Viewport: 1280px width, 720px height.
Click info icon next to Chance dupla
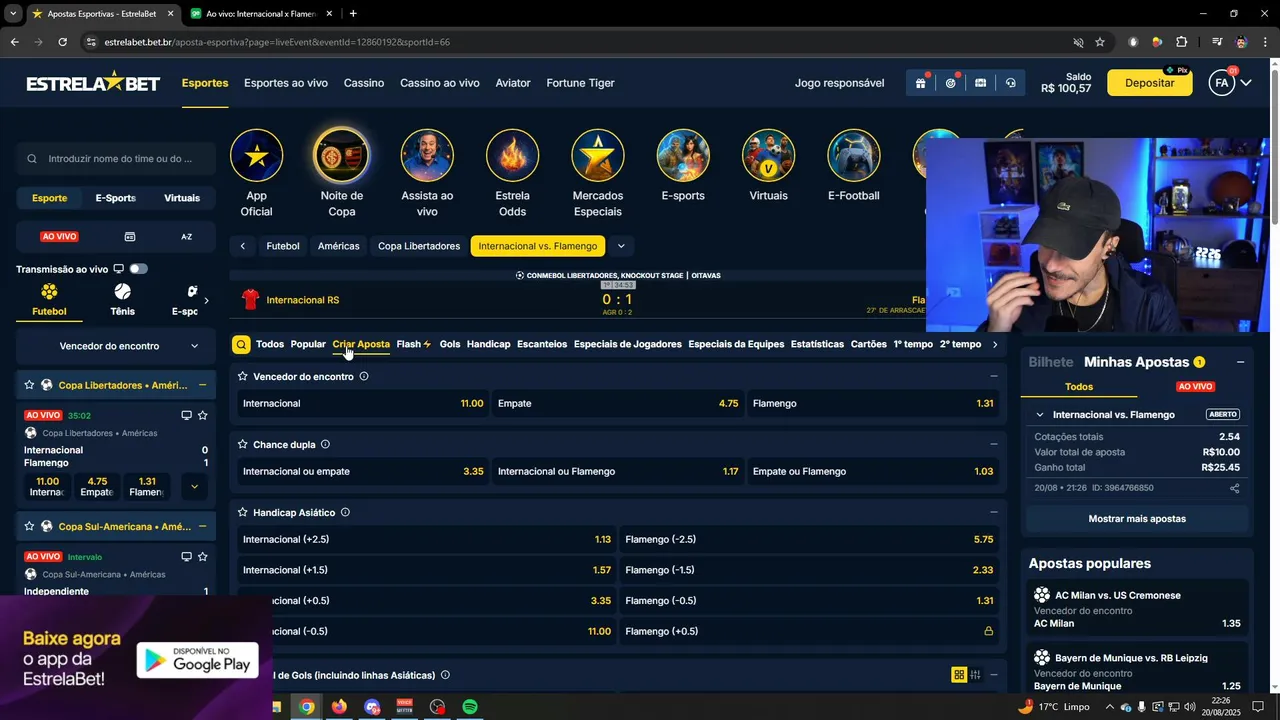pos(325,444)
